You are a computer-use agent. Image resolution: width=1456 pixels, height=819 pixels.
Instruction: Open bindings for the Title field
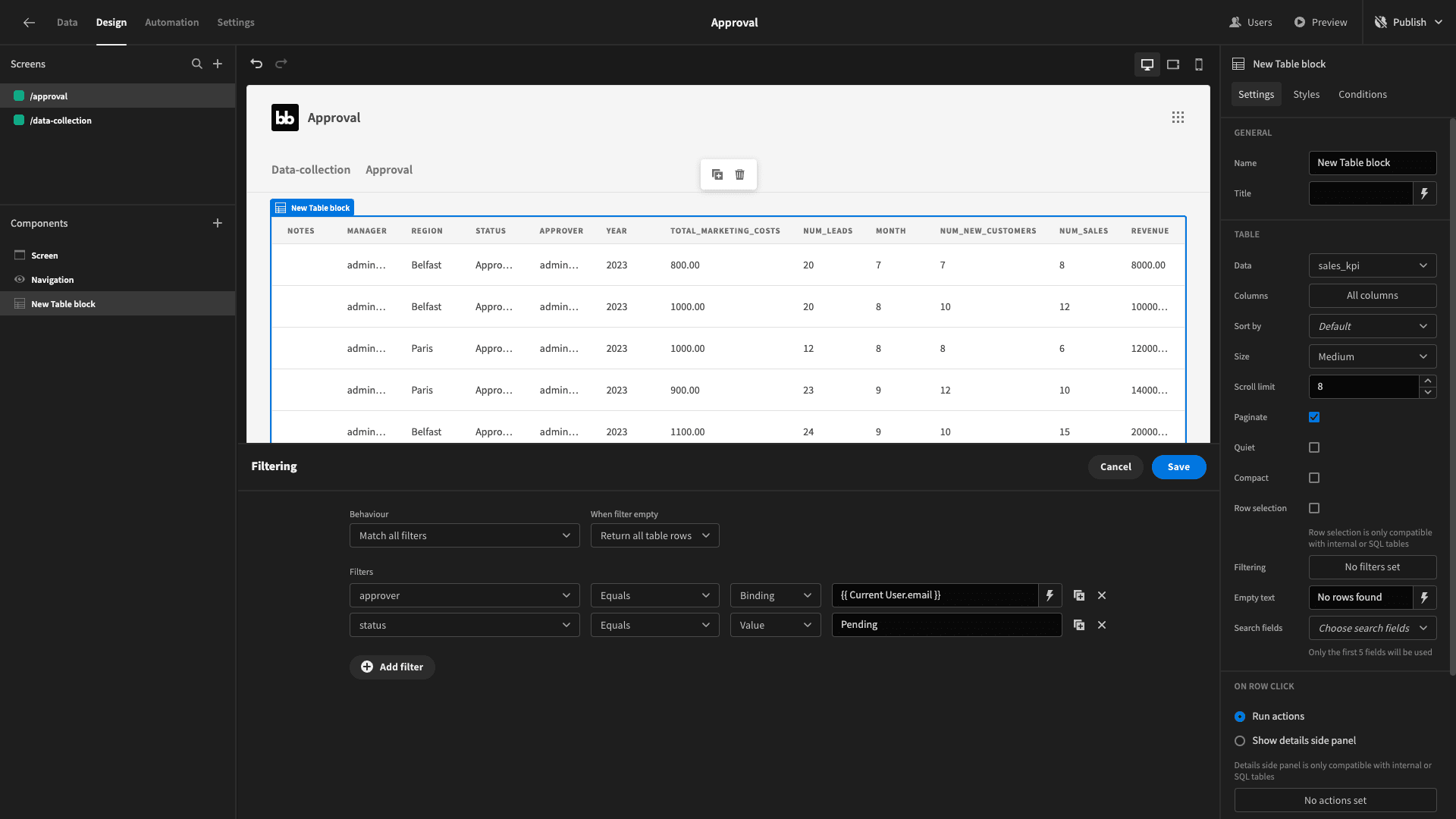(x=1425, y=193)
